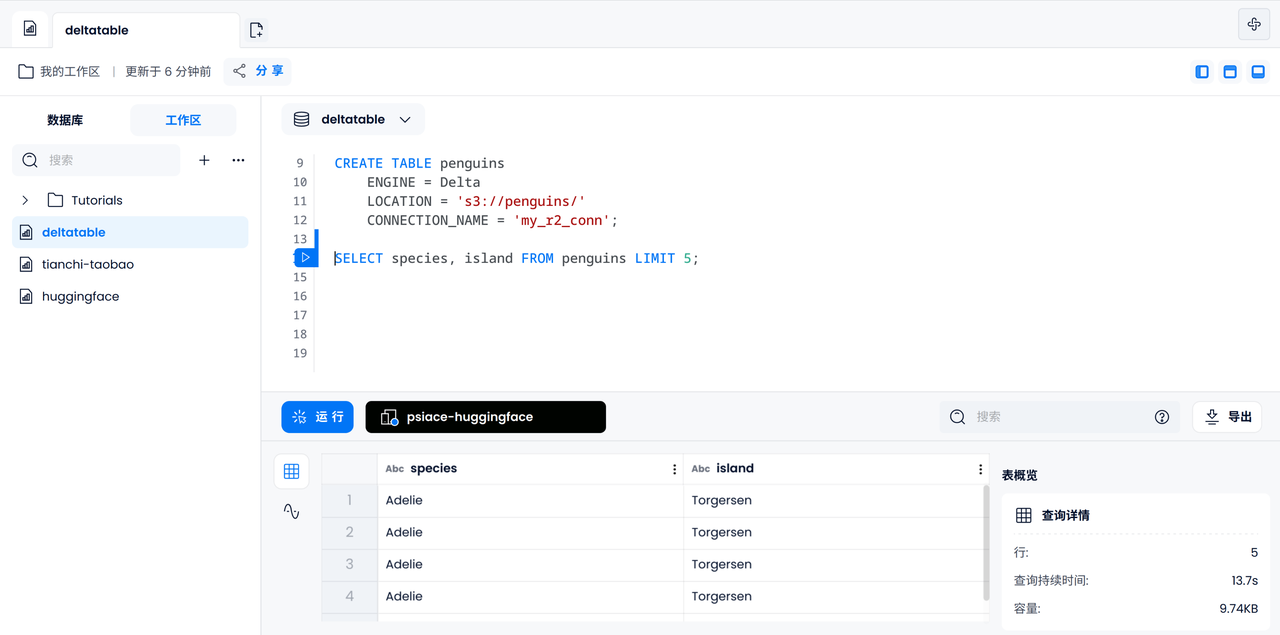Open the psiace-huggingface warehouse selector
The image size is (1280, 635).
point(486,417)
